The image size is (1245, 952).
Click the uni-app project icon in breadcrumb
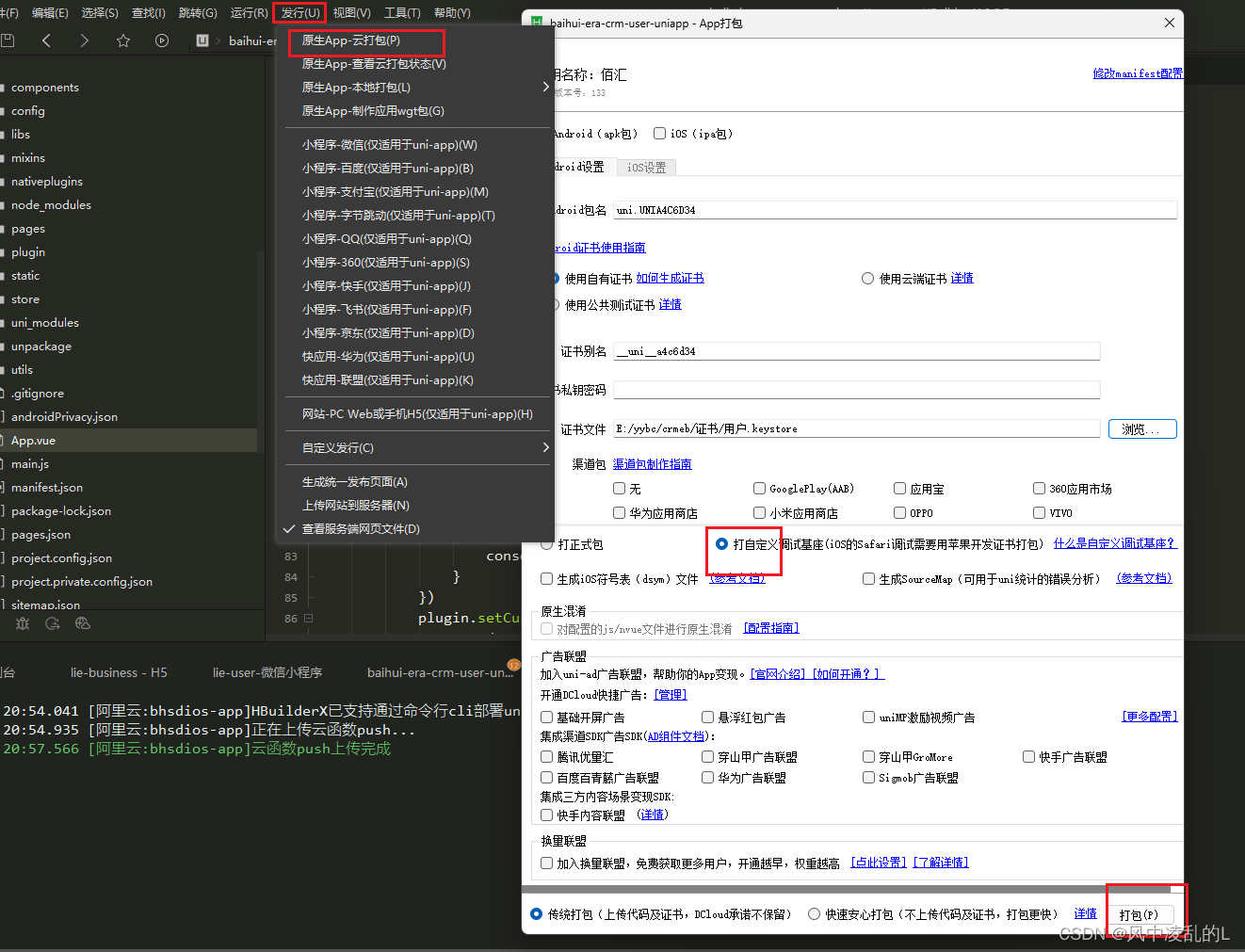pyautogui.click(x=201, y=40)
